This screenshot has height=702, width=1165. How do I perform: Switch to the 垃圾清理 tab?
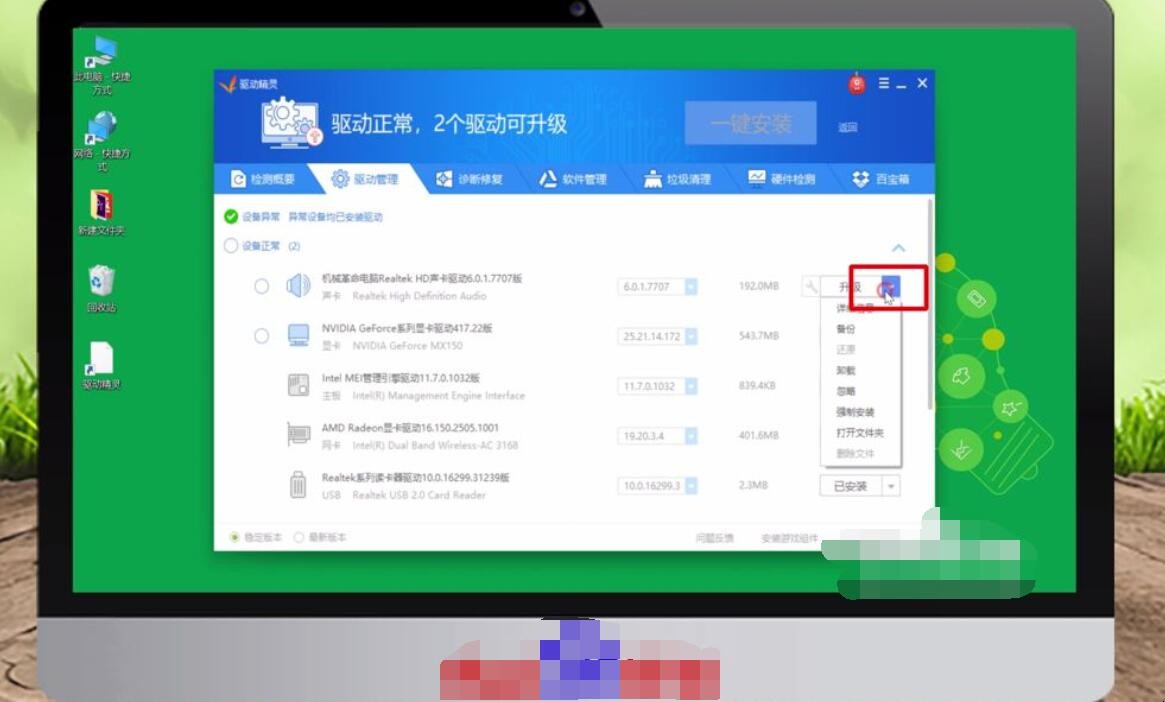pyautogui.click(x=678, y=179)
